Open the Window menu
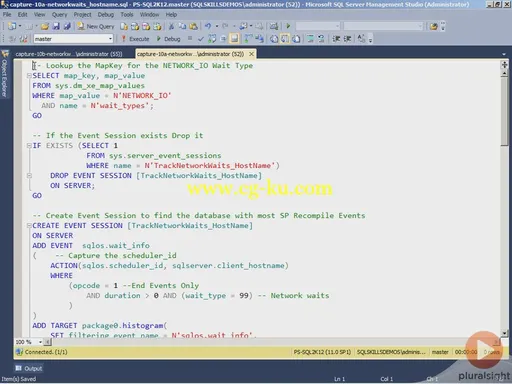 click(x=149, y=15)
